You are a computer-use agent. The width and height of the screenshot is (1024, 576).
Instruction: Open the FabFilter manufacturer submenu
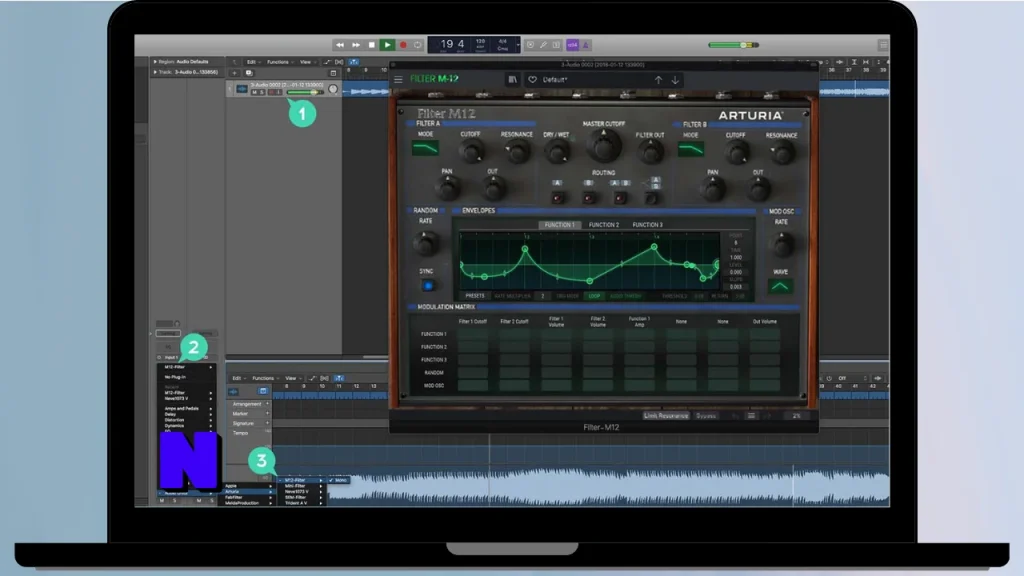248,498
